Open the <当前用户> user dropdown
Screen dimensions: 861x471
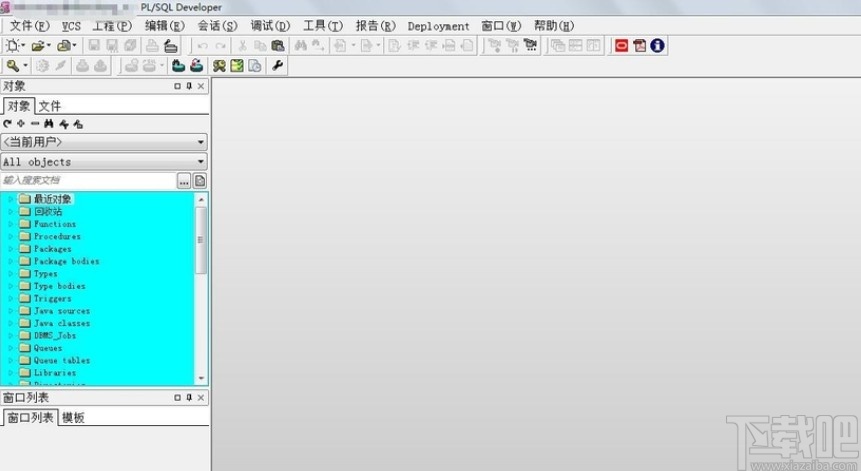[201, 142]
